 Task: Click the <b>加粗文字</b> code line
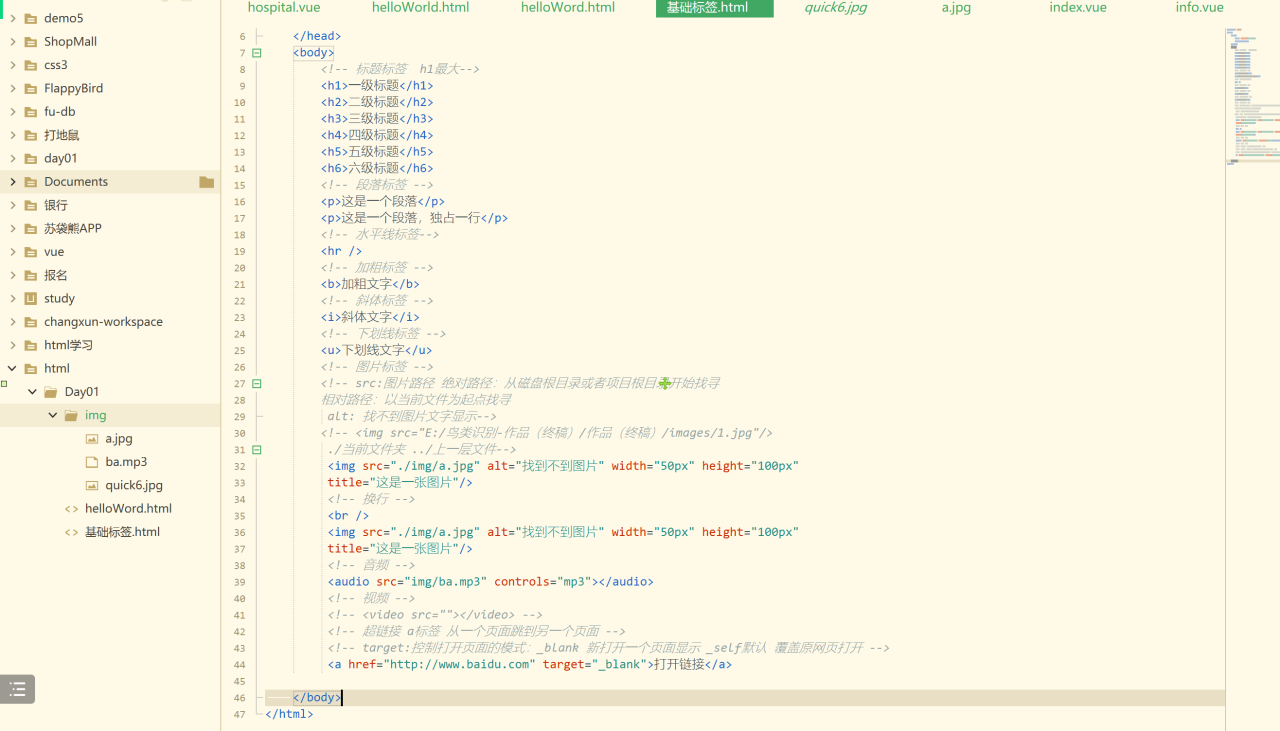pos(370,284)
